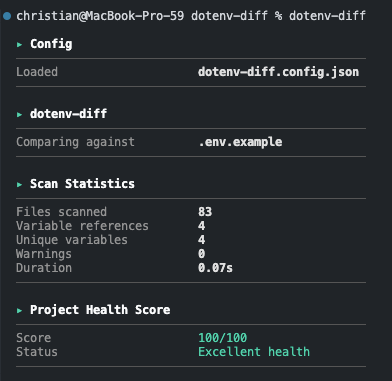Viewport: 392px width, 381px height.
Task: Click the arrow beside Project Health Score
Action: click(x=19, y=310)
